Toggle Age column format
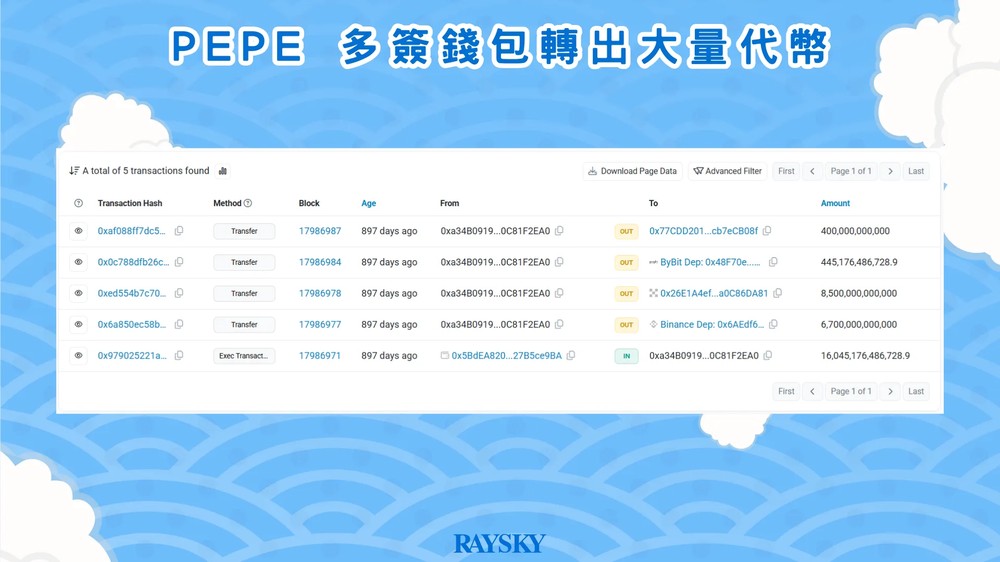 (369, 203)
